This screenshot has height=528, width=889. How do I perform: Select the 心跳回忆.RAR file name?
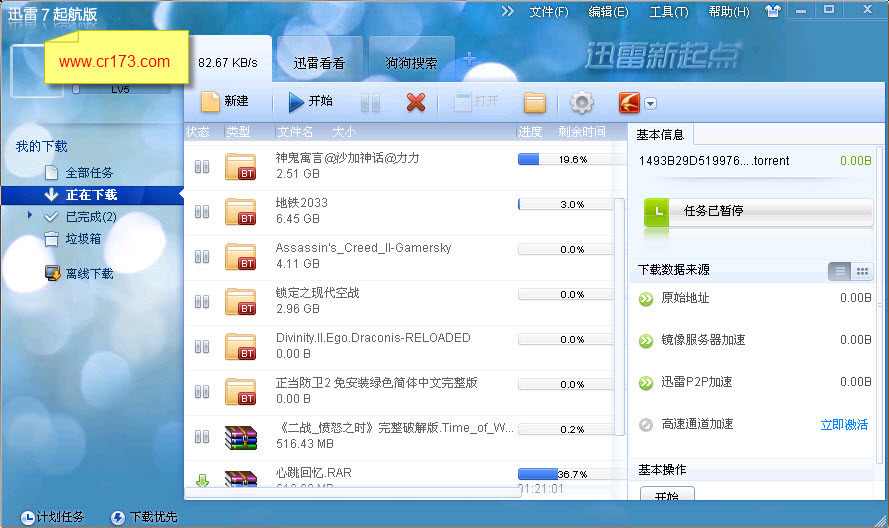314,473
